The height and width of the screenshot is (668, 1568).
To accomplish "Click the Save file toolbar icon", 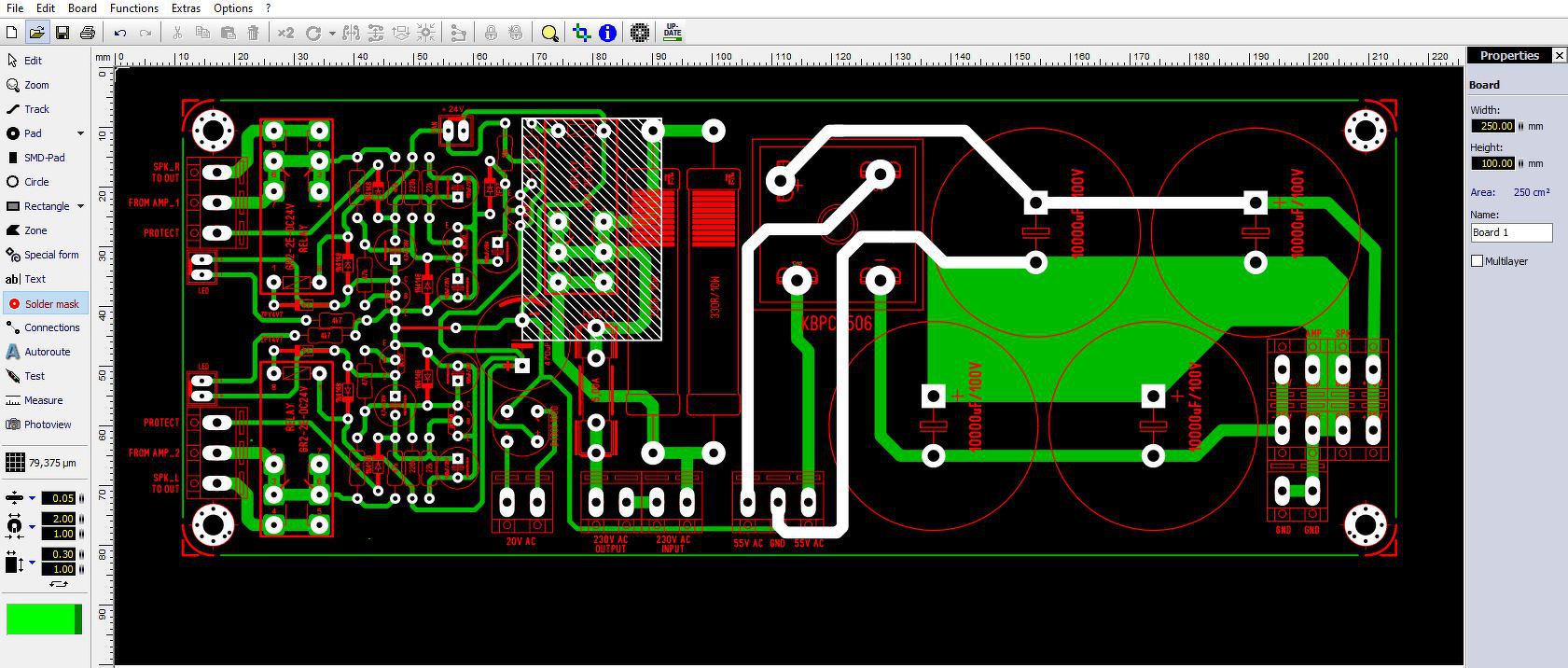I will tap(62, 33).
